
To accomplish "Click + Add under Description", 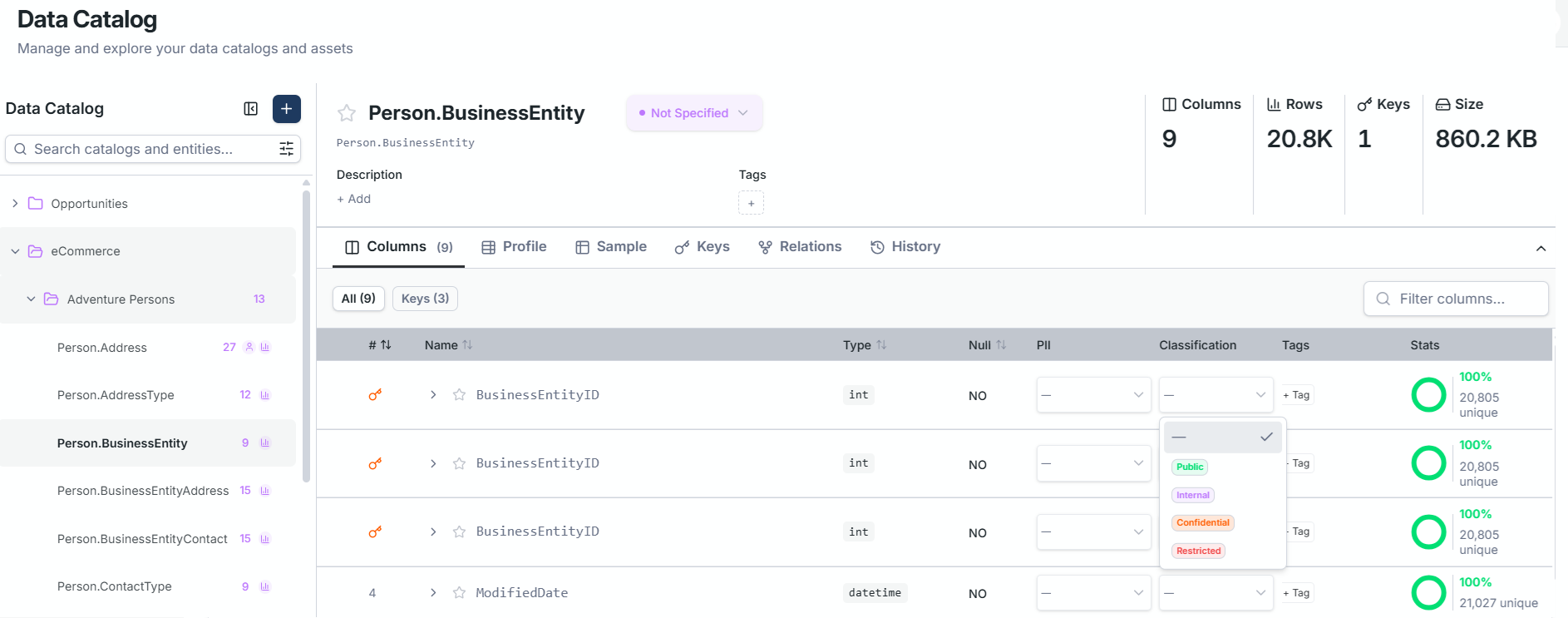I will point(354,199).
